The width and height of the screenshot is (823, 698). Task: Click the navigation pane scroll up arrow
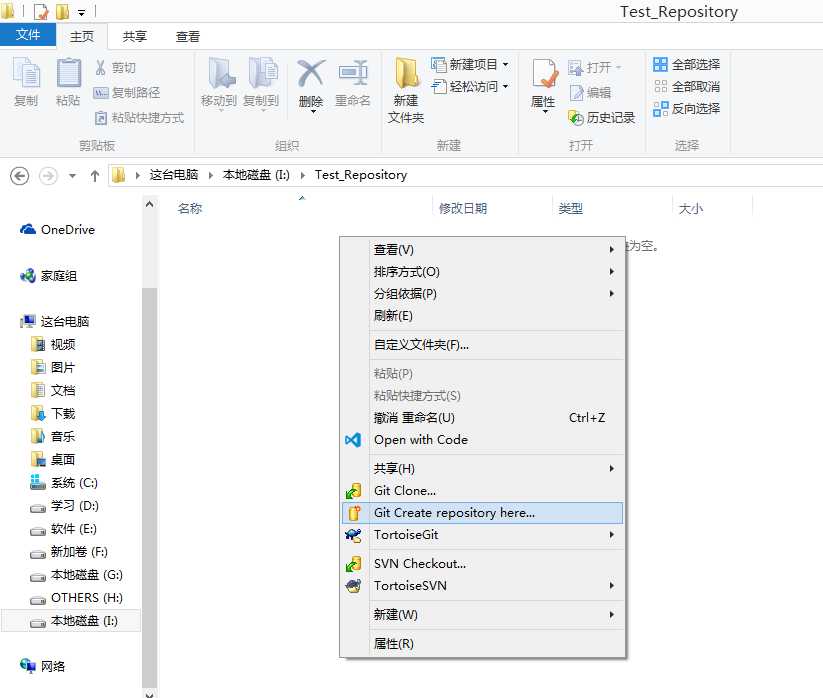(x=150, y=204)
